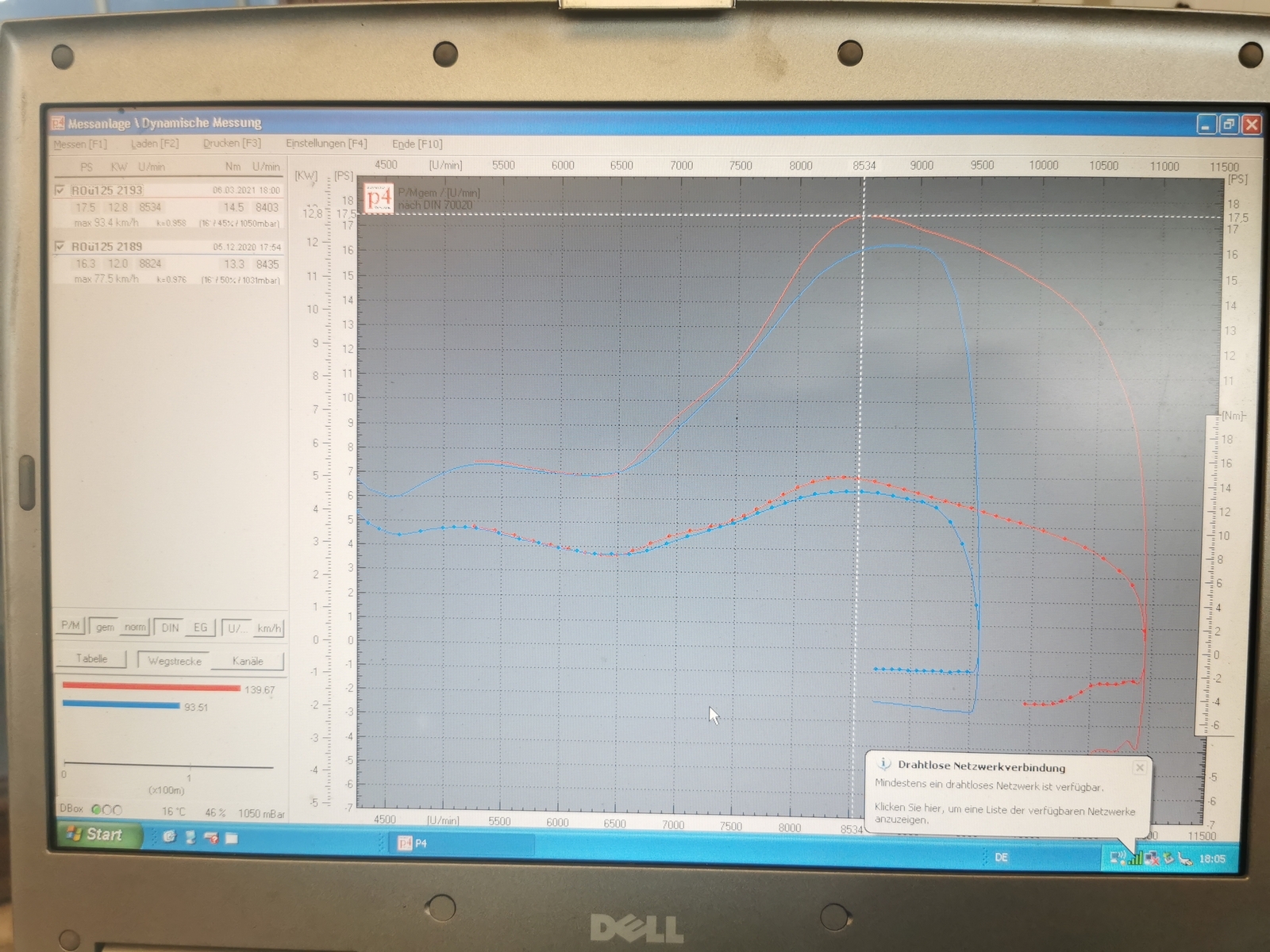
Task: Close the wireless network notification balloon
Action: pos(1140,767)
